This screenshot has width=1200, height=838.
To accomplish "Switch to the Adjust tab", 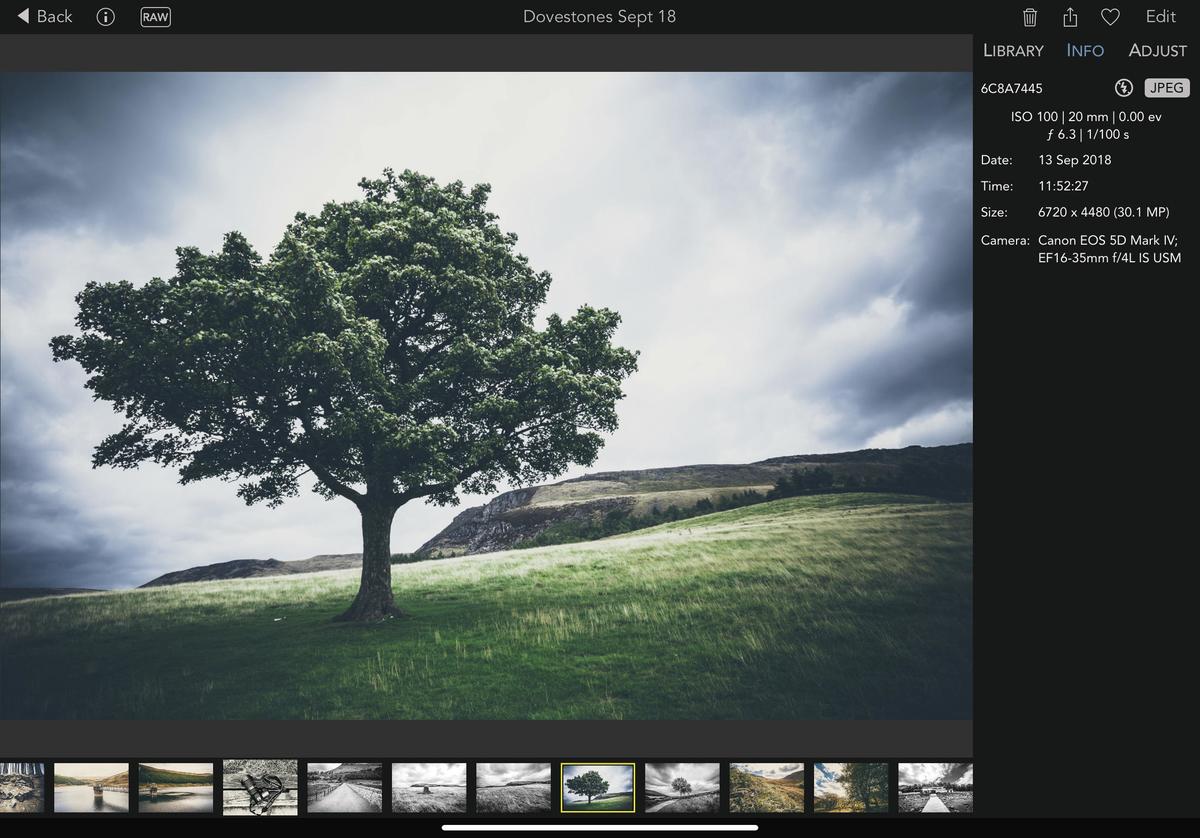I will (1158, 50).
